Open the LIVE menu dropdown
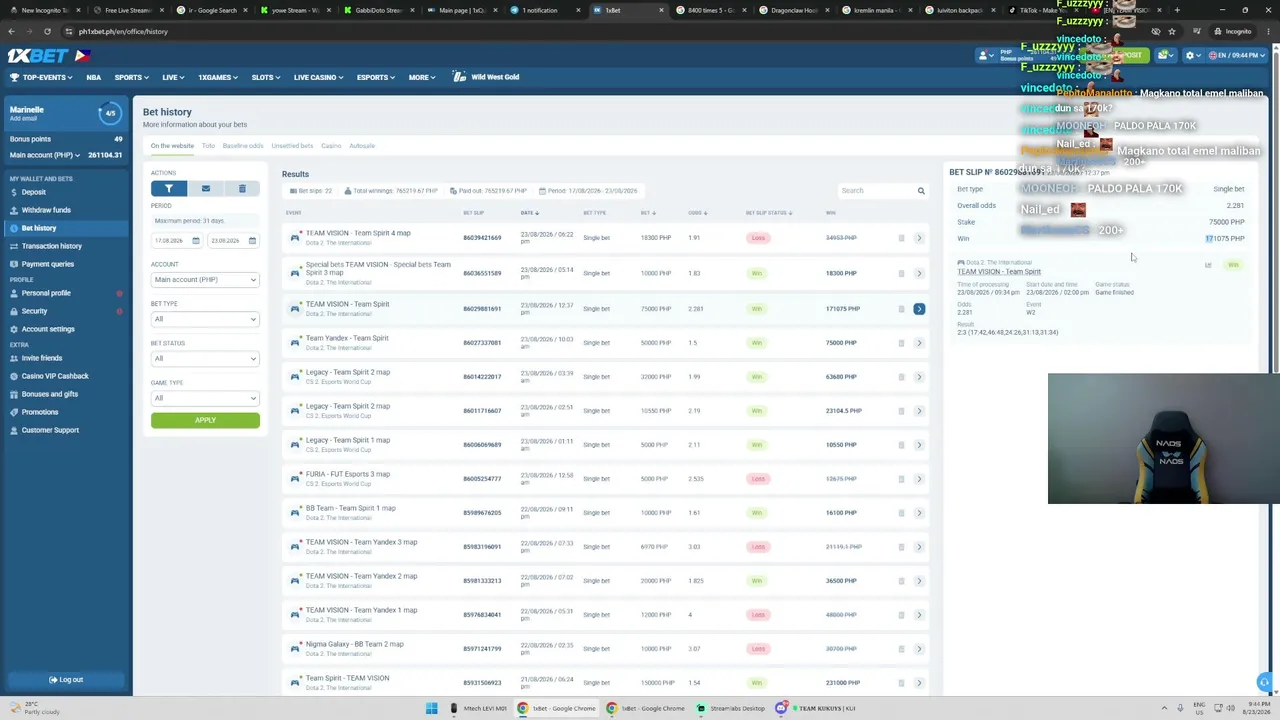Image resolution: width=1280 pixels, height=720 pixels. (x=173, y=77)
